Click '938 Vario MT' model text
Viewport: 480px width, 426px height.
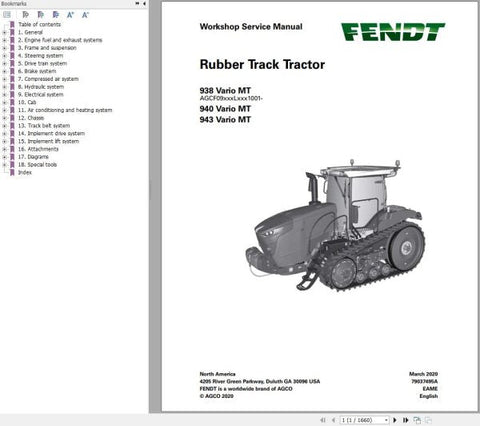coord(225,90)
